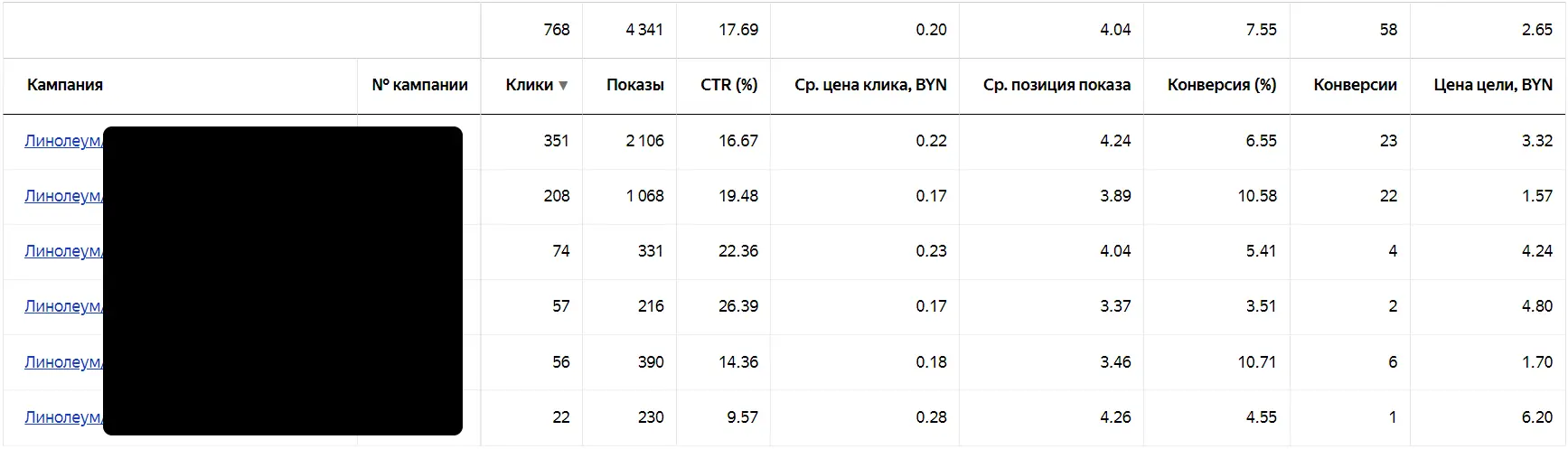Click the Кампания column header
Image resolution: width=1568 pixels, height=449 pixels.
coord(65,85)
